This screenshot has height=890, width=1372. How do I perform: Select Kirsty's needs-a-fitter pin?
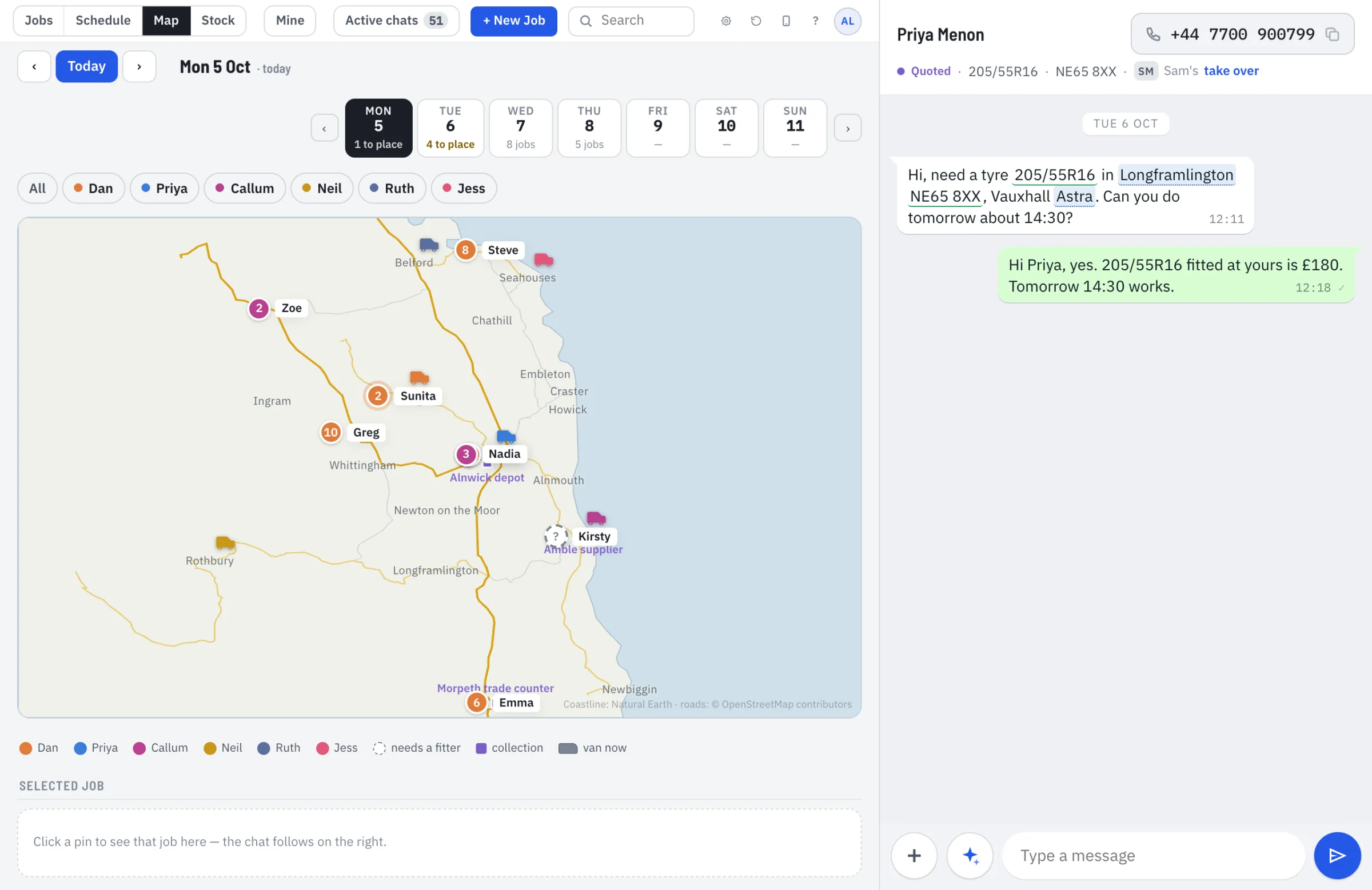(556, 537)
